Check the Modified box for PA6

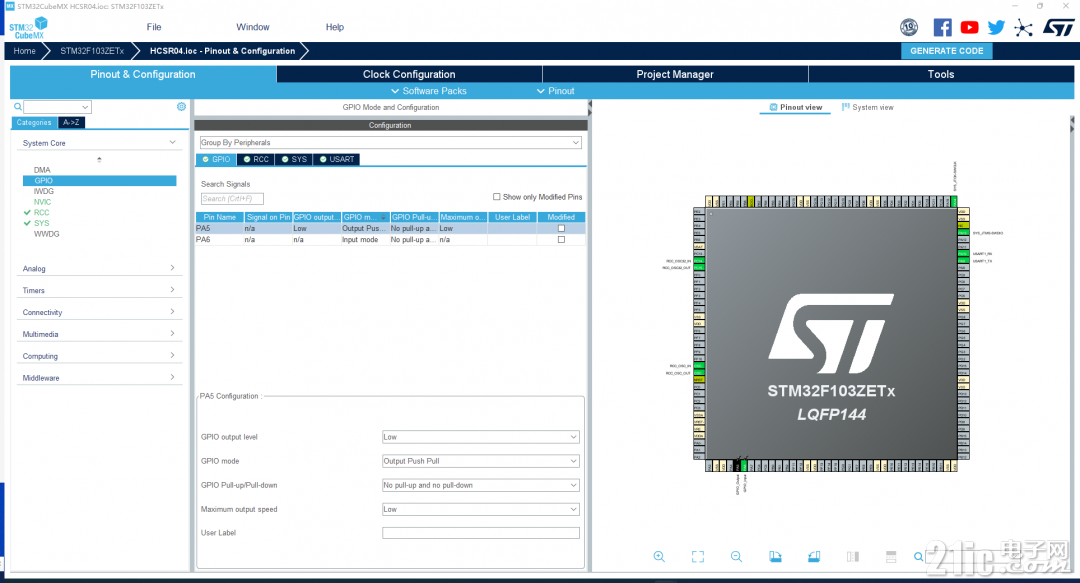click(561, 240)
